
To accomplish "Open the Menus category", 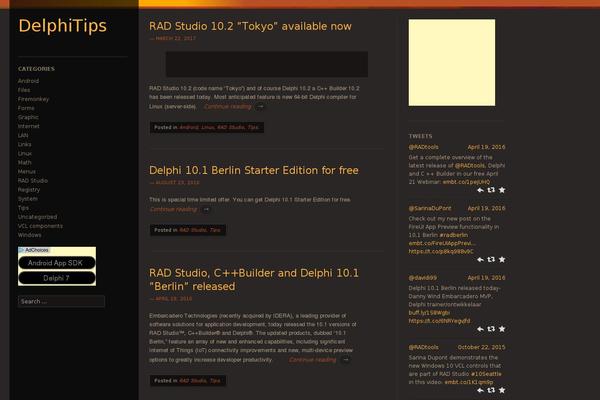I will click(26, 171).
